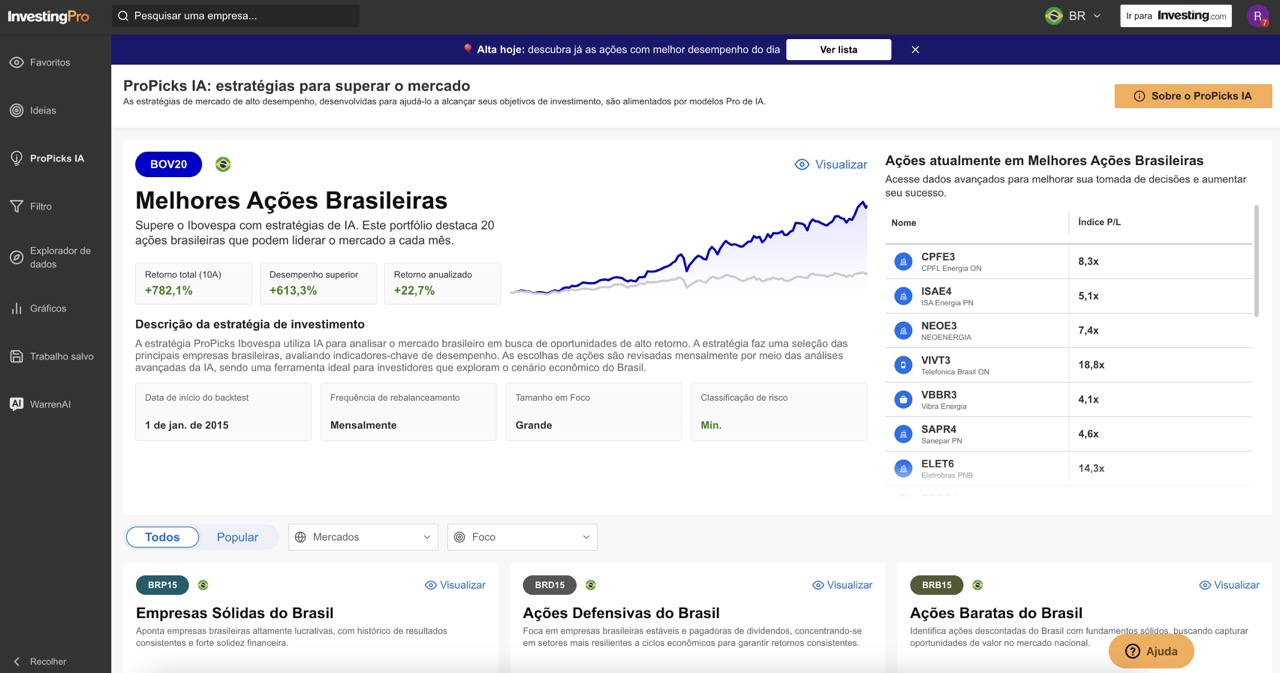This screenshot has width=1280, height=673.
Task: Collapse the sidebar with Recolher
Action: [x=39, y=661]
